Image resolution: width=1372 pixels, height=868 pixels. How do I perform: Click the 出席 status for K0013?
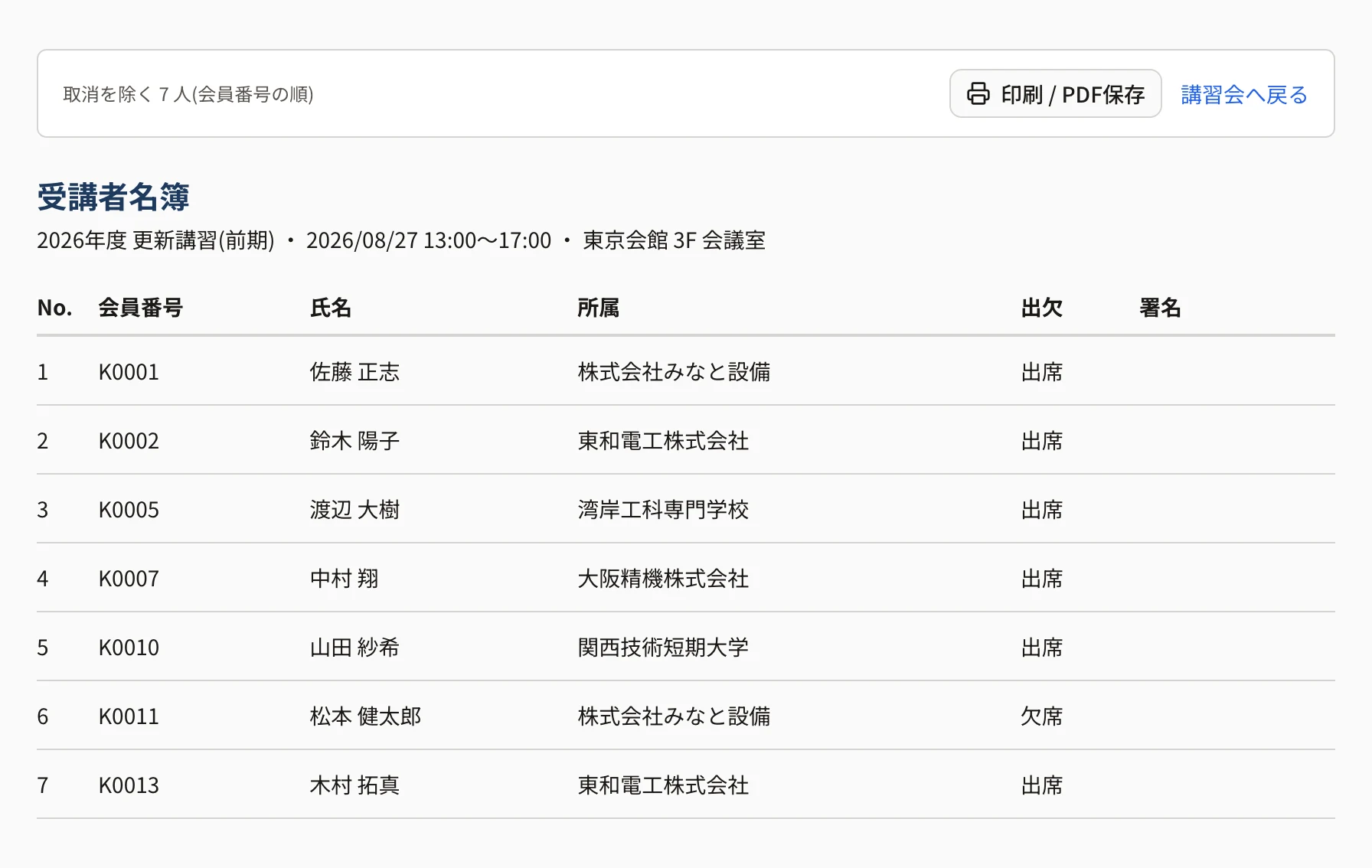click(x=1042, y=785)
